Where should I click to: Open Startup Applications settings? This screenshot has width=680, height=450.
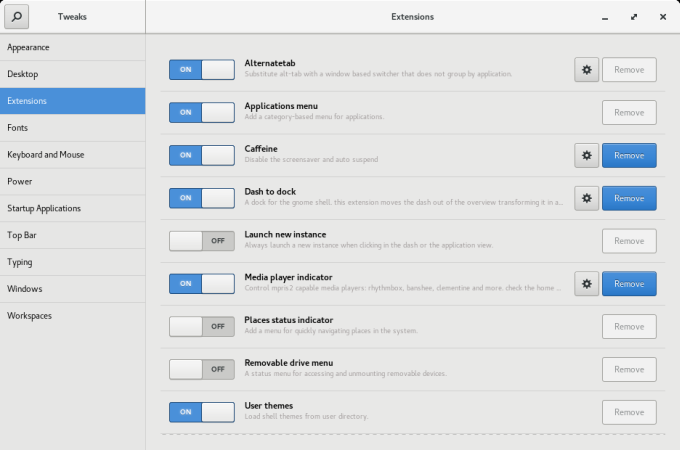[72, 208]
